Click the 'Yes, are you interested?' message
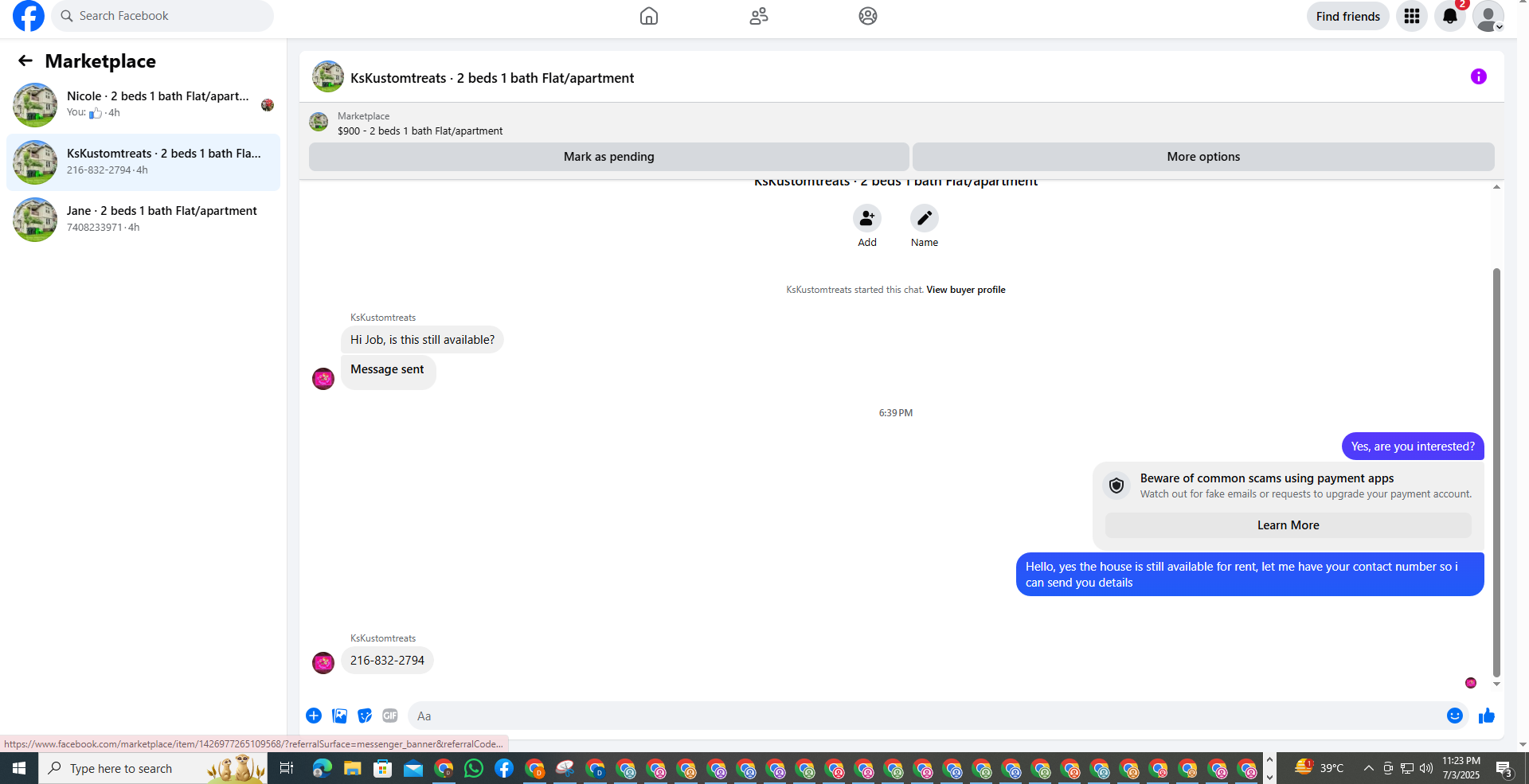1529x784 pixels. (x=1413, y=447)
